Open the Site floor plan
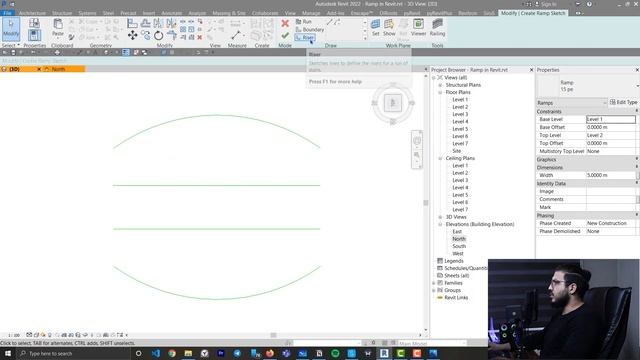Viewport: 640px width, 360px height. (456, 151)
